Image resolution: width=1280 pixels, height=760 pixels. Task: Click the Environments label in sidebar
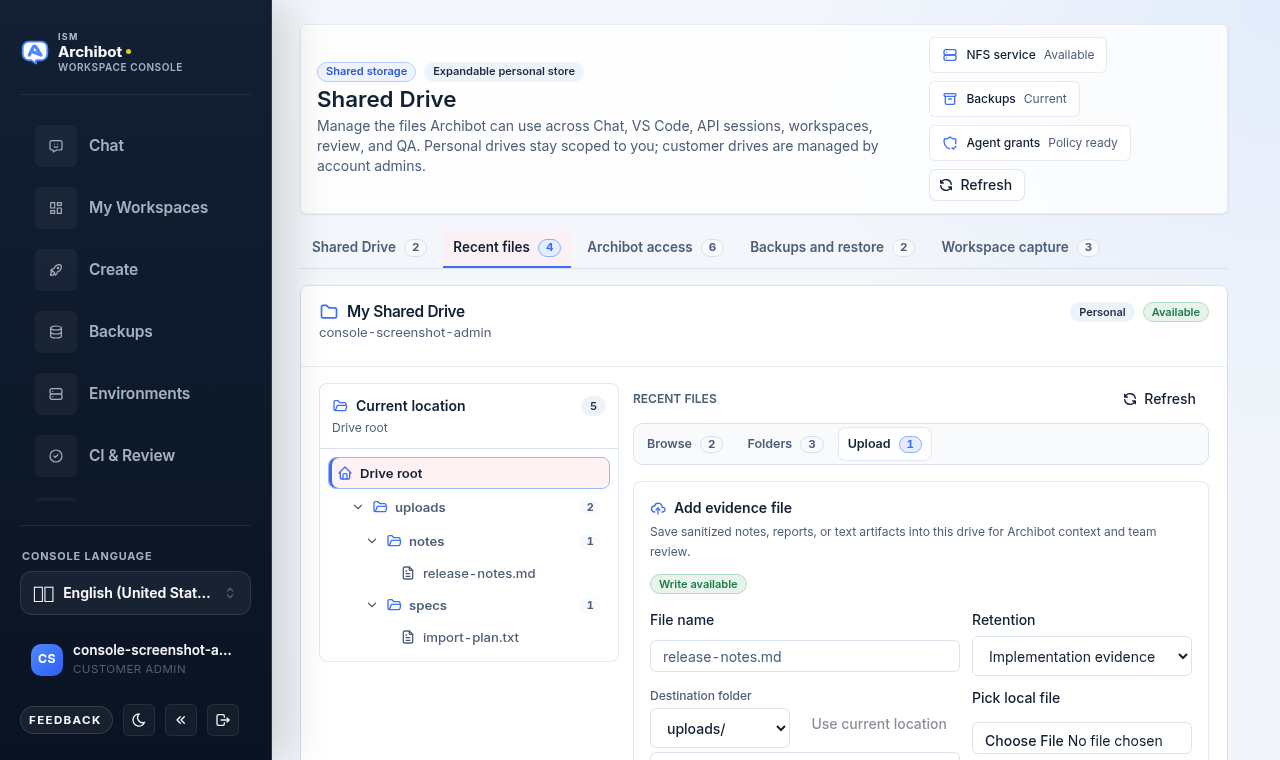tap(139, 394)
